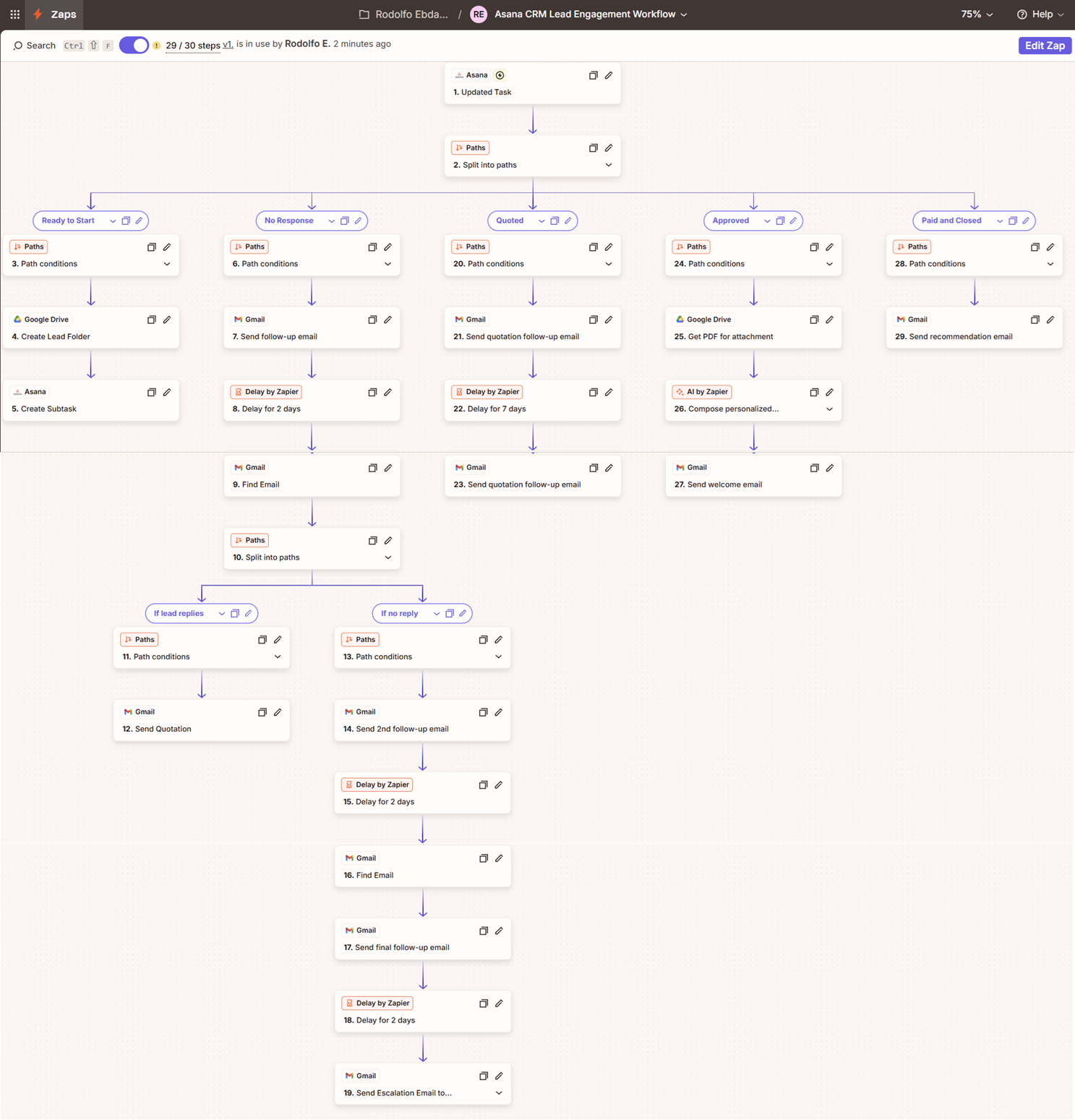Expand step 26 Compose personalized
The width and height of the screenshot is (1075, 1120).
[x=830, y=409]
